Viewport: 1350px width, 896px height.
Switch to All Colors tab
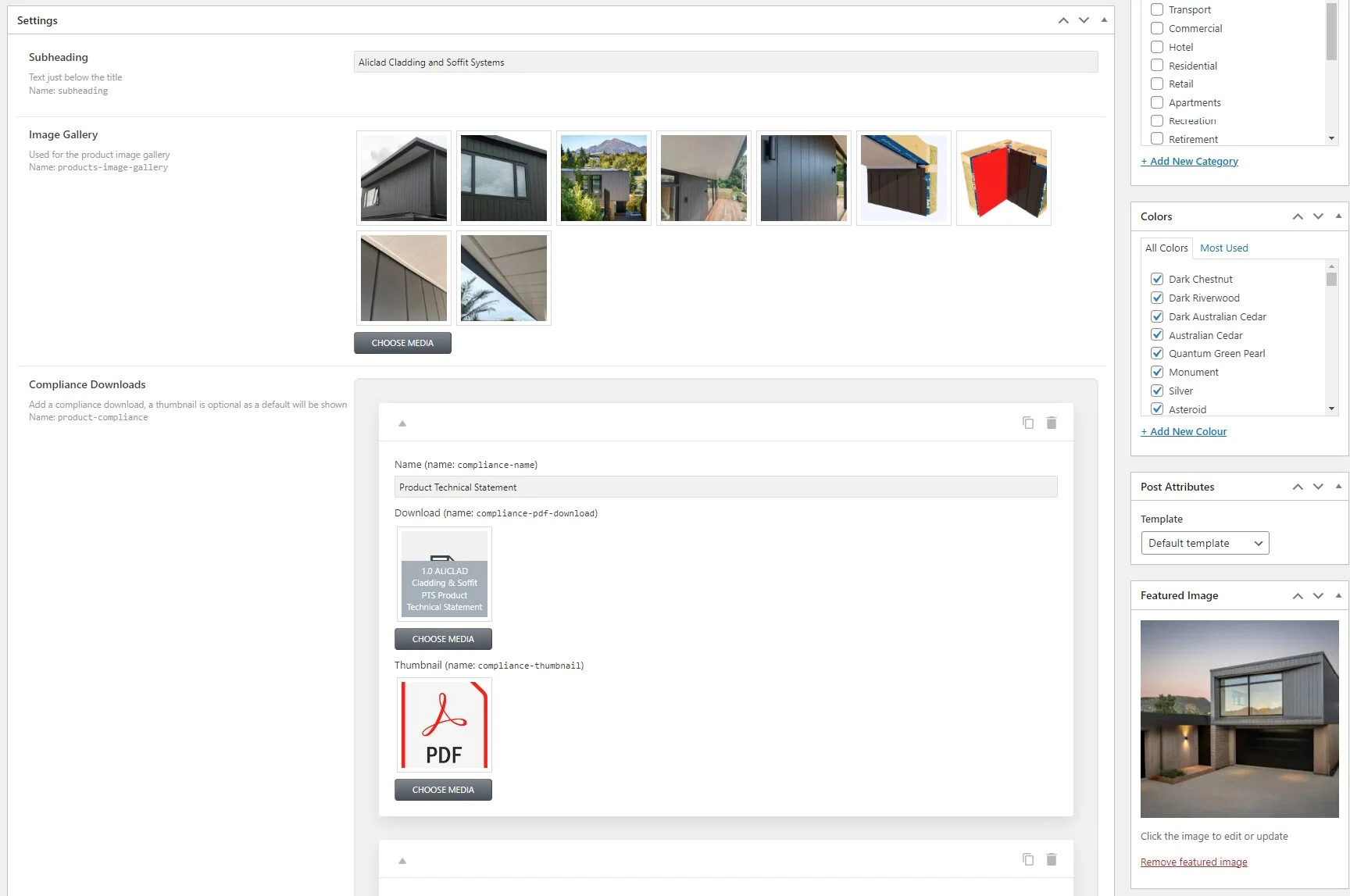coord(1166,248)
